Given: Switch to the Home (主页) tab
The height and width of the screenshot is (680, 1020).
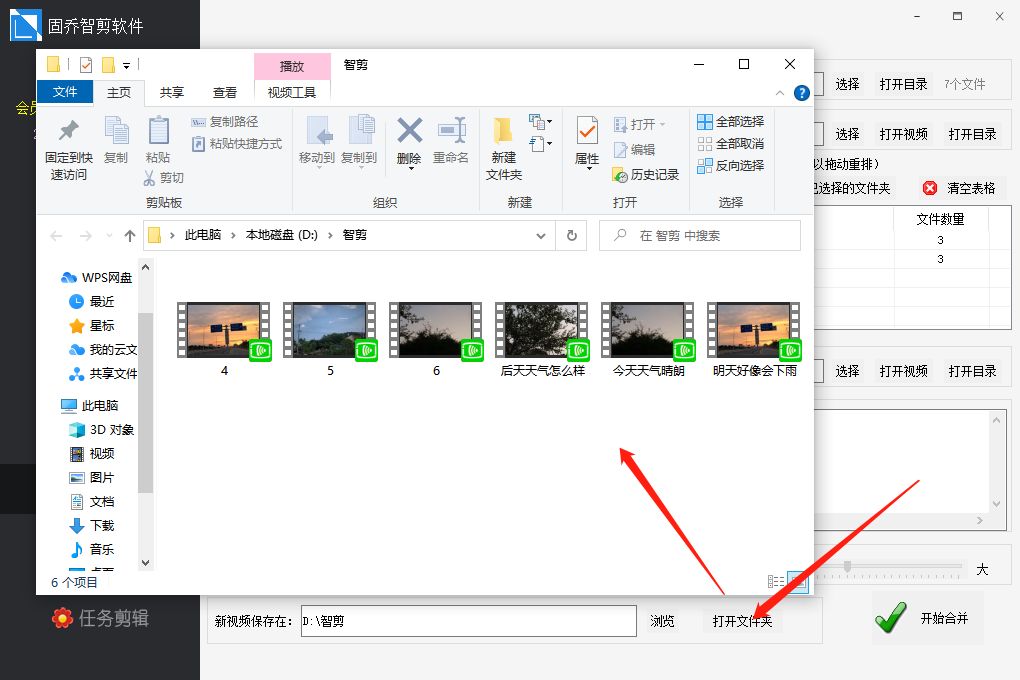Looking at the screenshot, I should (118, 92).
